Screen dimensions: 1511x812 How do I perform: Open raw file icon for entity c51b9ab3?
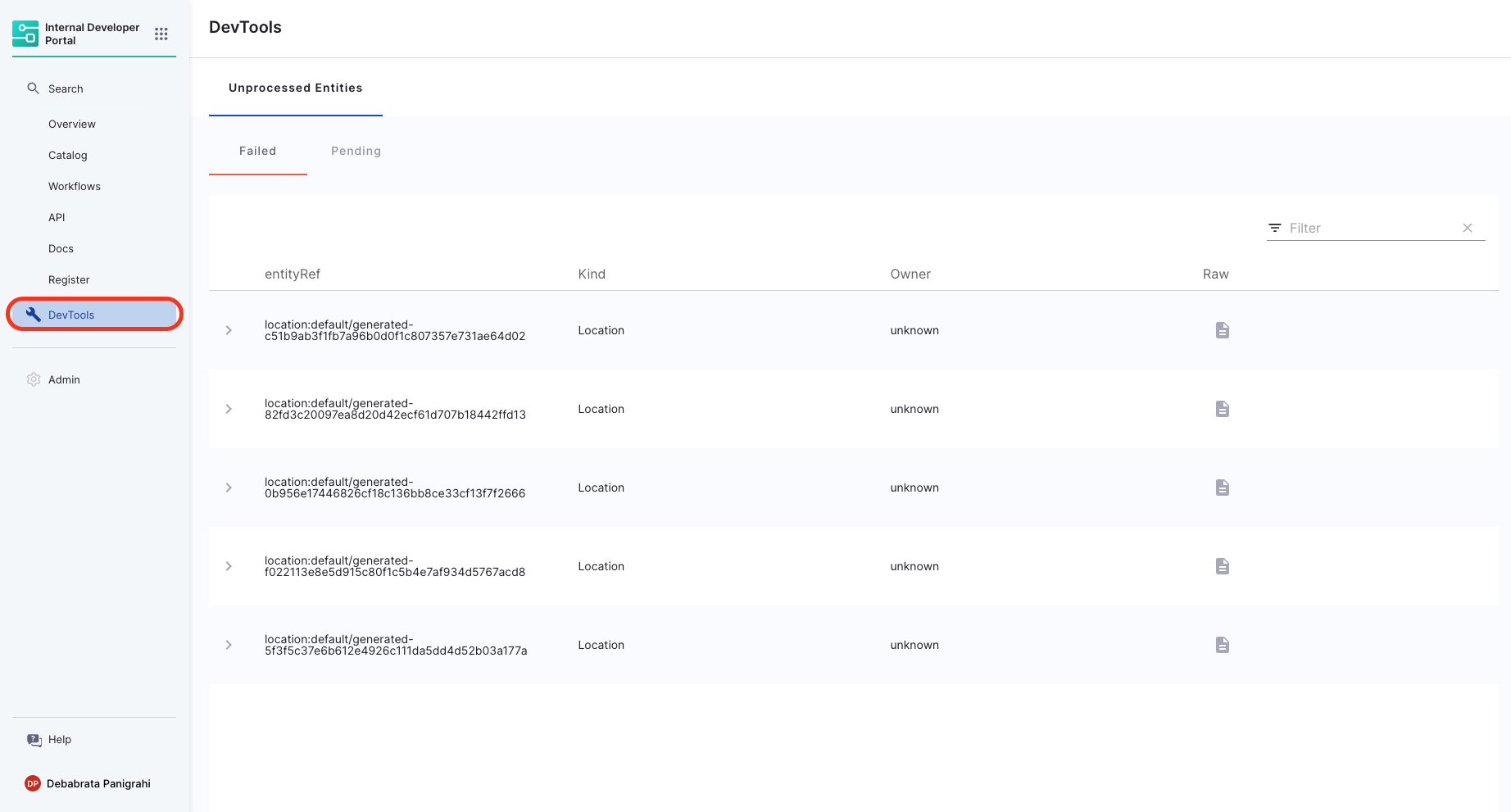coord(1222,330)
